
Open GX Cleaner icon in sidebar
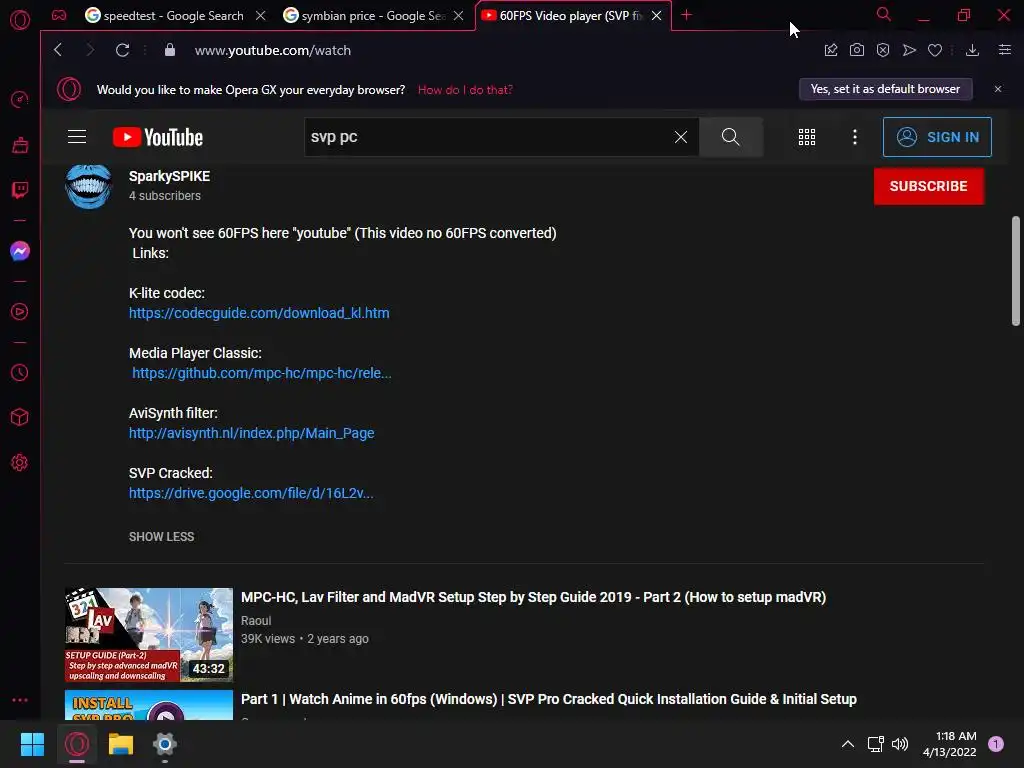(x=20, y=145)
